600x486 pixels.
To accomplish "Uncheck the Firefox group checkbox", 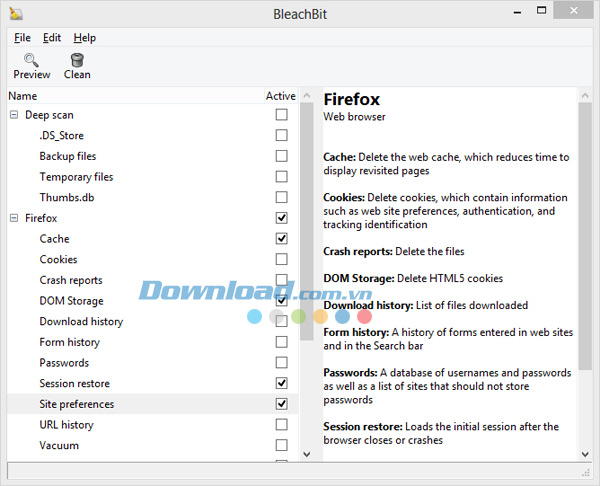I will [x=282, y=218].
